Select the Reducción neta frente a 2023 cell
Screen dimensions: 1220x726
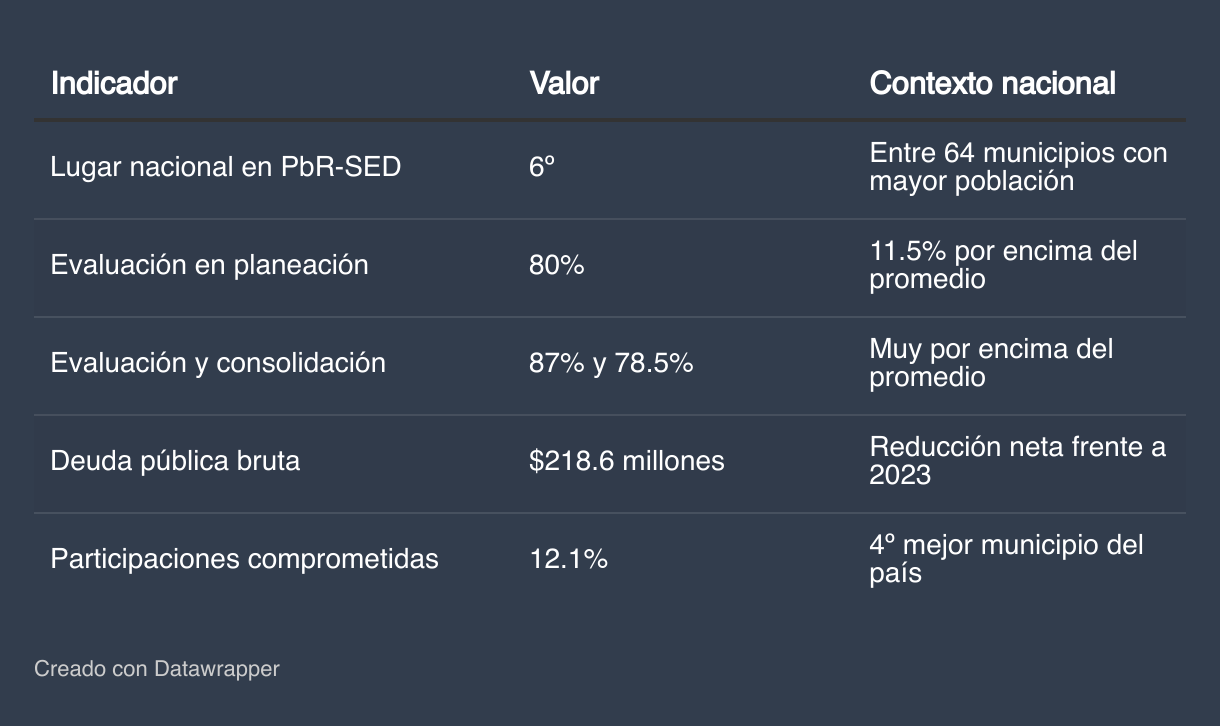click(x=1017, y=461)
